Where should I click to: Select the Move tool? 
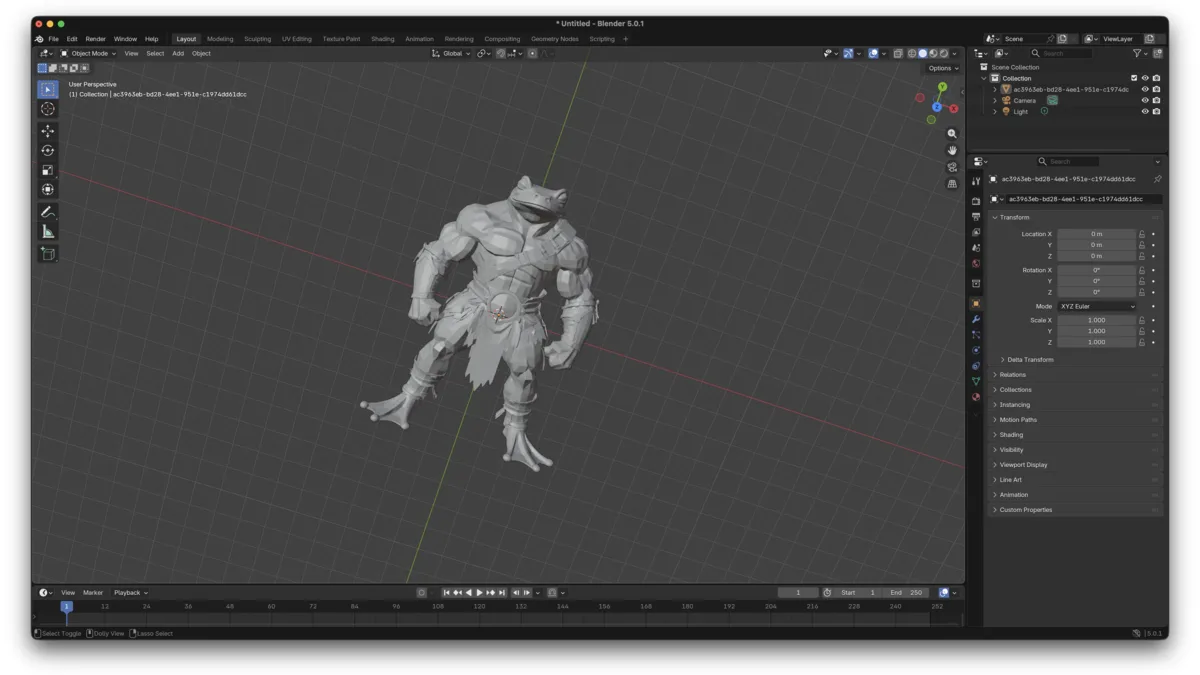pos(48,131)
